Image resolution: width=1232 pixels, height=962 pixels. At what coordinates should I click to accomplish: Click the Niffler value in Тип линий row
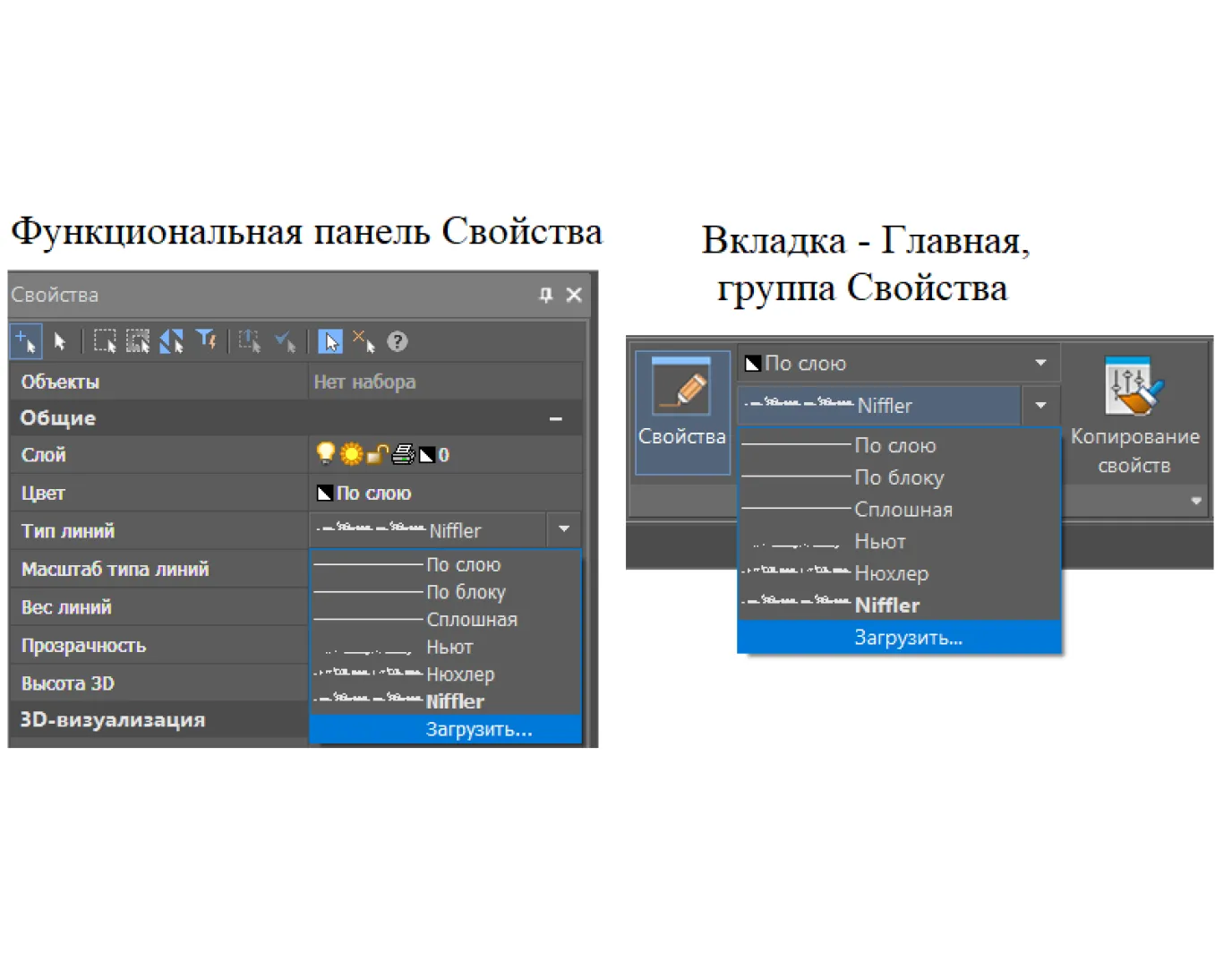pyautogui.click(x=428, y=530)
